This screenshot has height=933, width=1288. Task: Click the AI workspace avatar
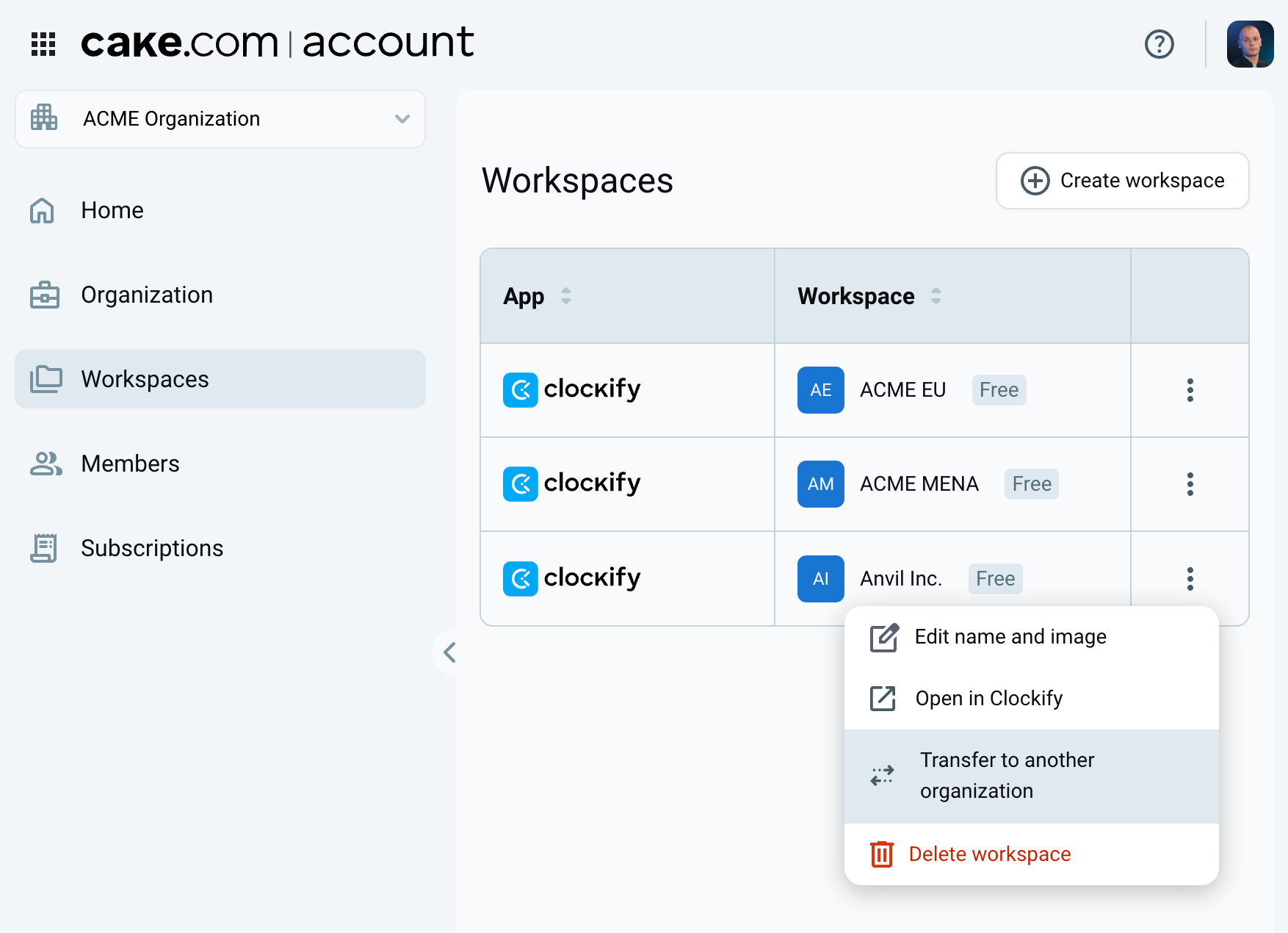point(820,579)
